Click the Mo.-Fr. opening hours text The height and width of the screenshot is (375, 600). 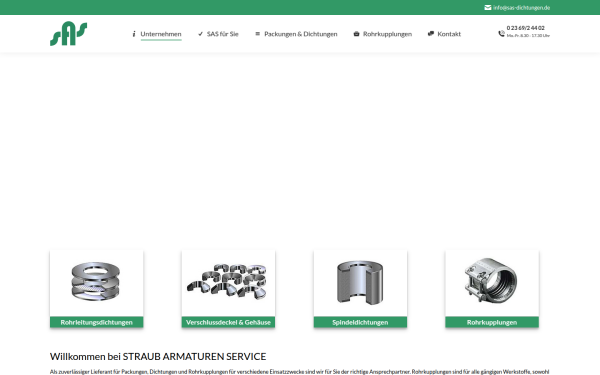click(x=528, y=36)
